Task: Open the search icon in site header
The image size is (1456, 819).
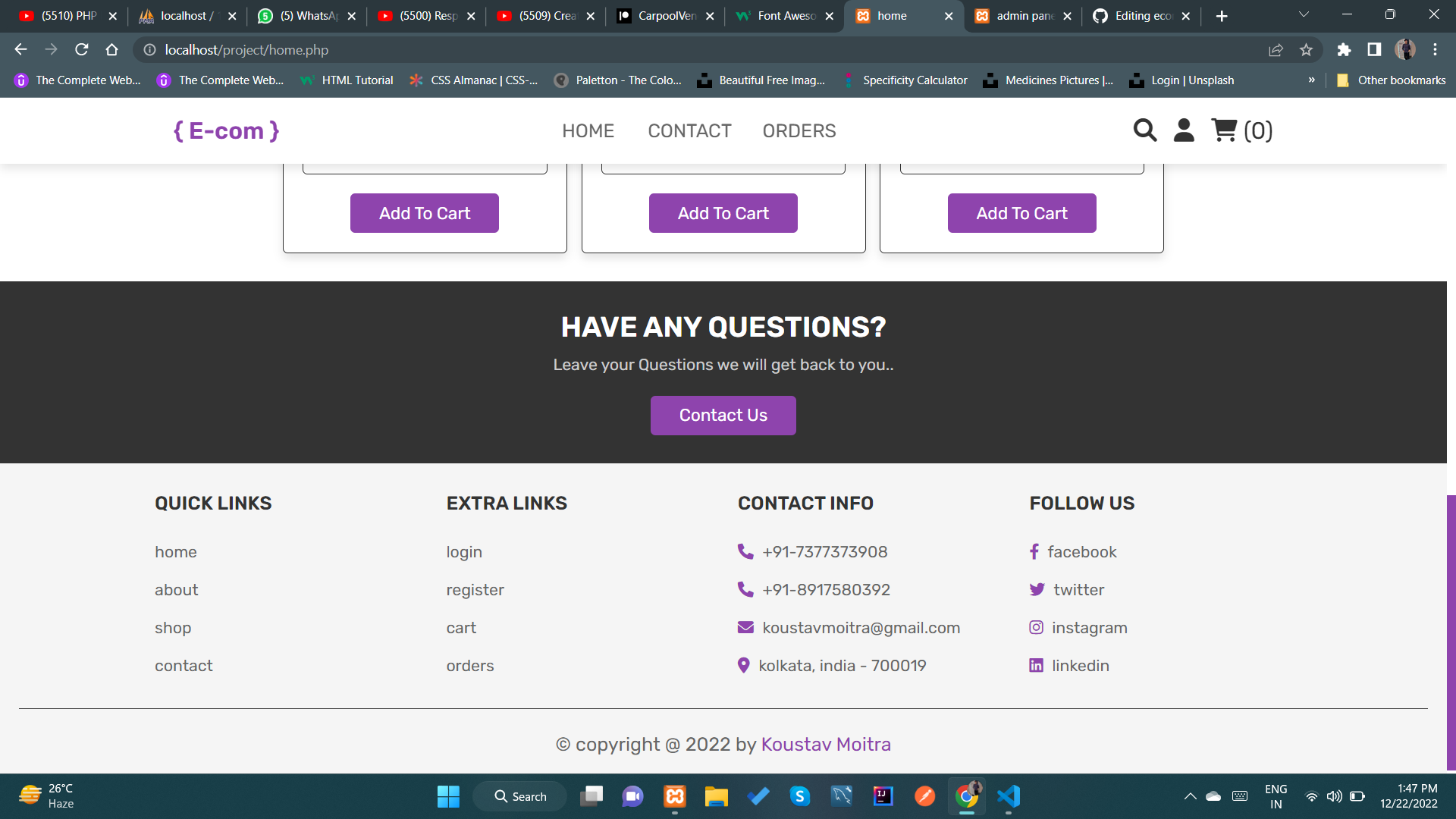Action: (x=1145, y=130)
